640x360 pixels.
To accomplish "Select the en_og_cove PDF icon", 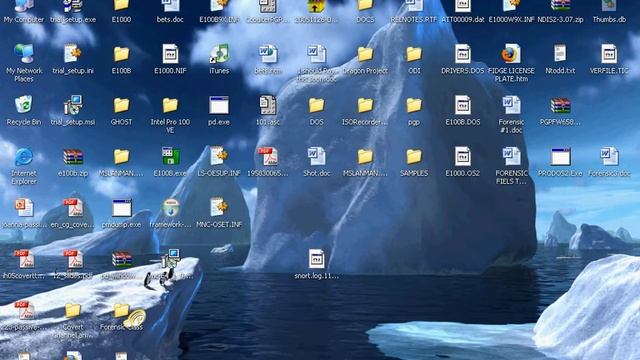I will coord(73,208).
